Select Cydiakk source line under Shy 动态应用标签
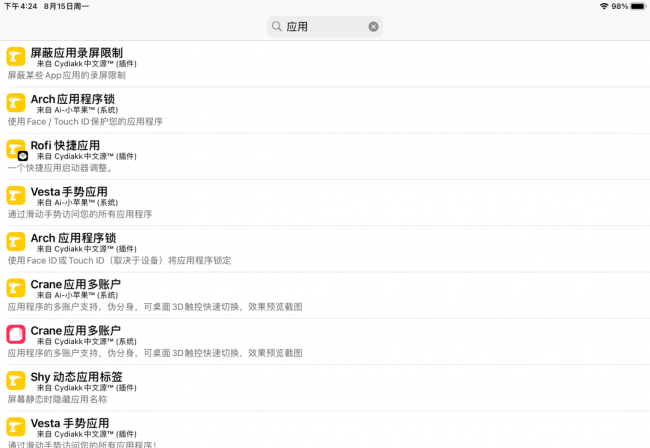650x448 pixels. click(86, 388)
